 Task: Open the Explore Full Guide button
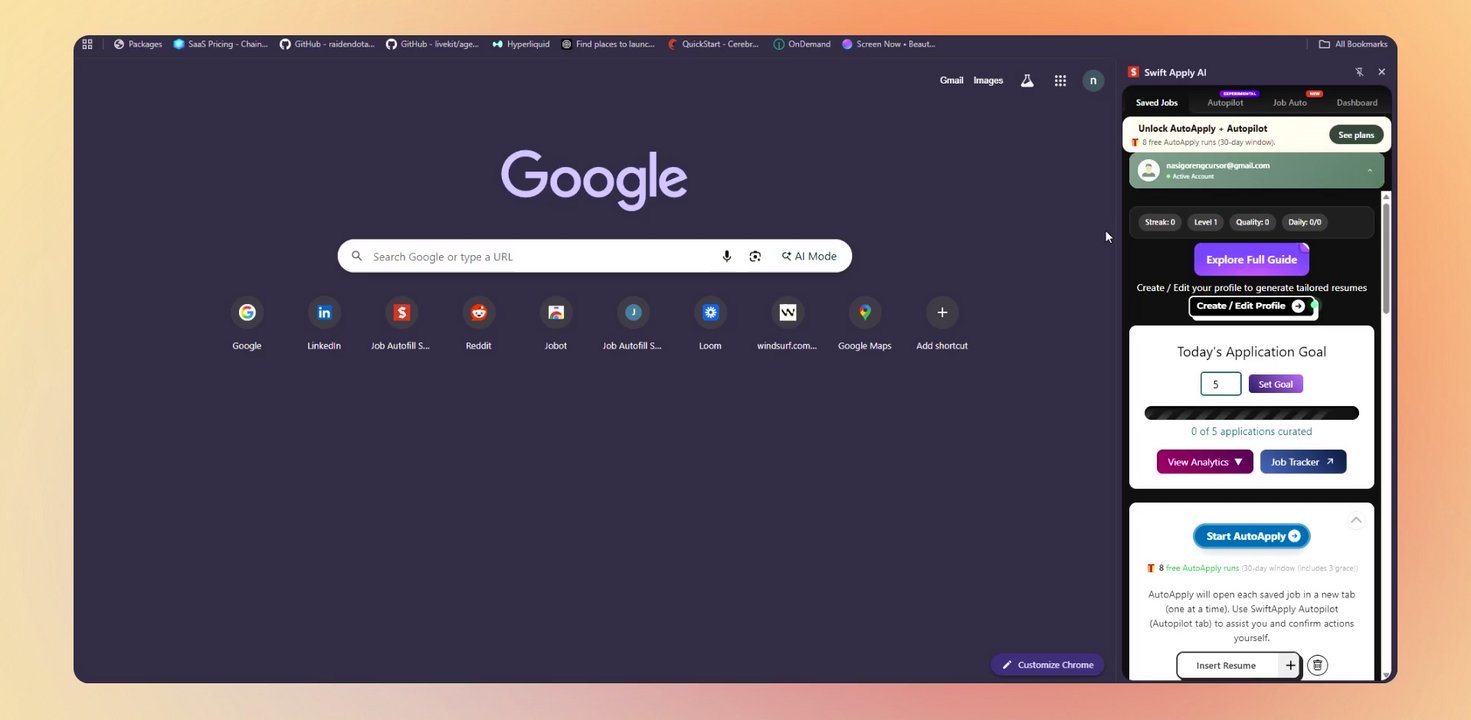click(x=1251, y=259)
